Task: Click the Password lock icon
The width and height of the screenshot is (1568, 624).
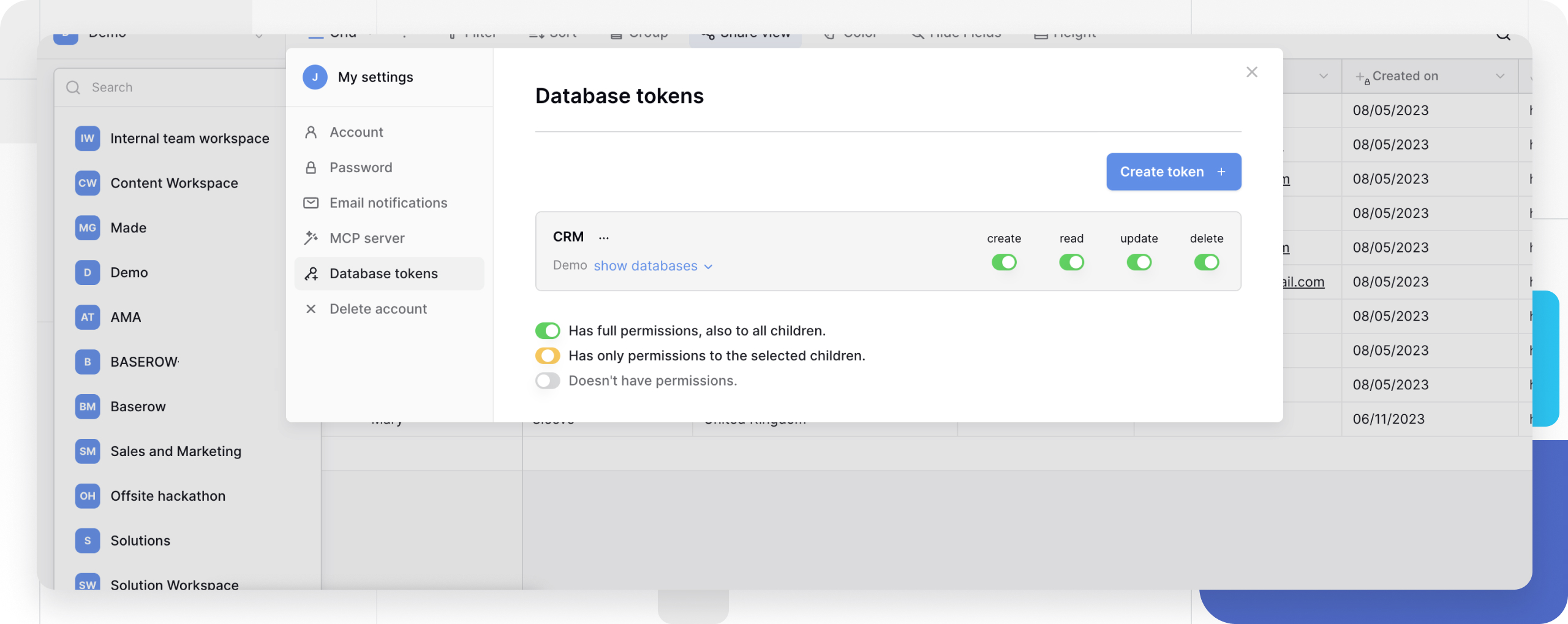Action: pyautogui.click(x=311, y=167)
